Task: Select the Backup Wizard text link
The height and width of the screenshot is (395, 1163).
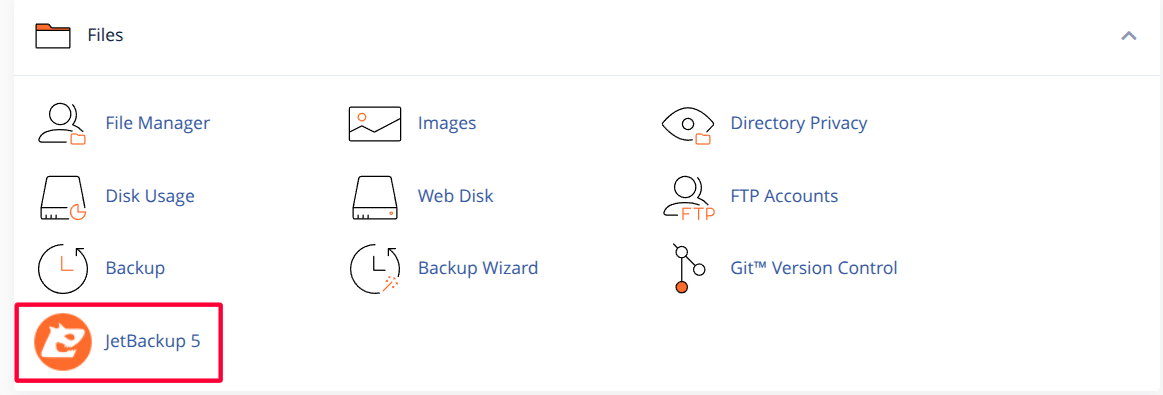Action: click(x=478, y=268)
